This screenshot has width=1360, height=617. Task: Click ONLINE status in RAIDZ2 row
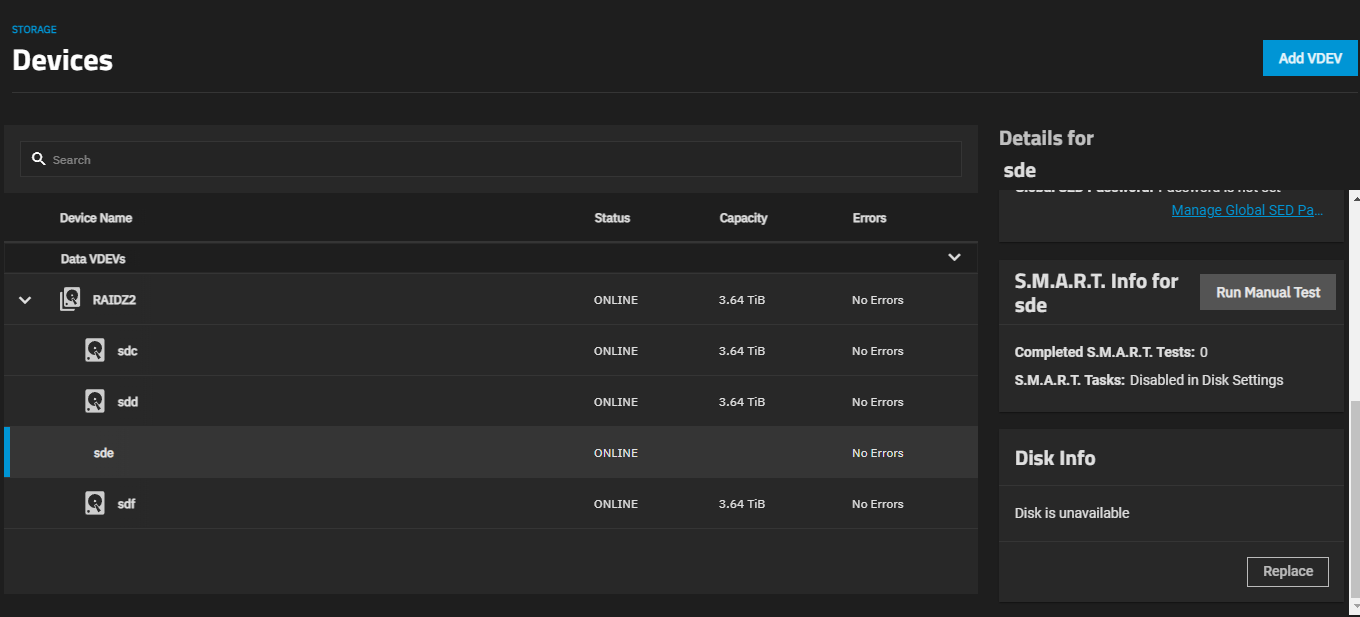[616, 300]
